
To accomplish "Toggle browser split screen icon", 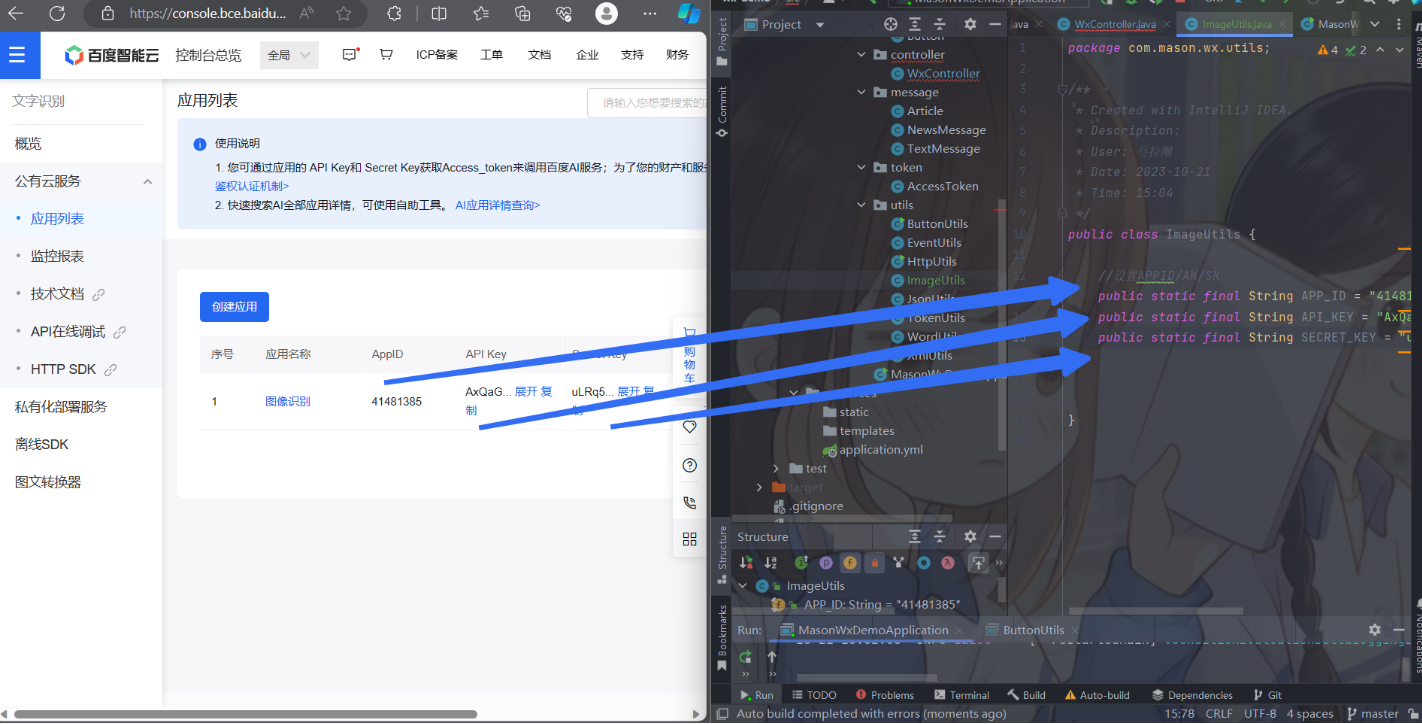I will [439, 14].
